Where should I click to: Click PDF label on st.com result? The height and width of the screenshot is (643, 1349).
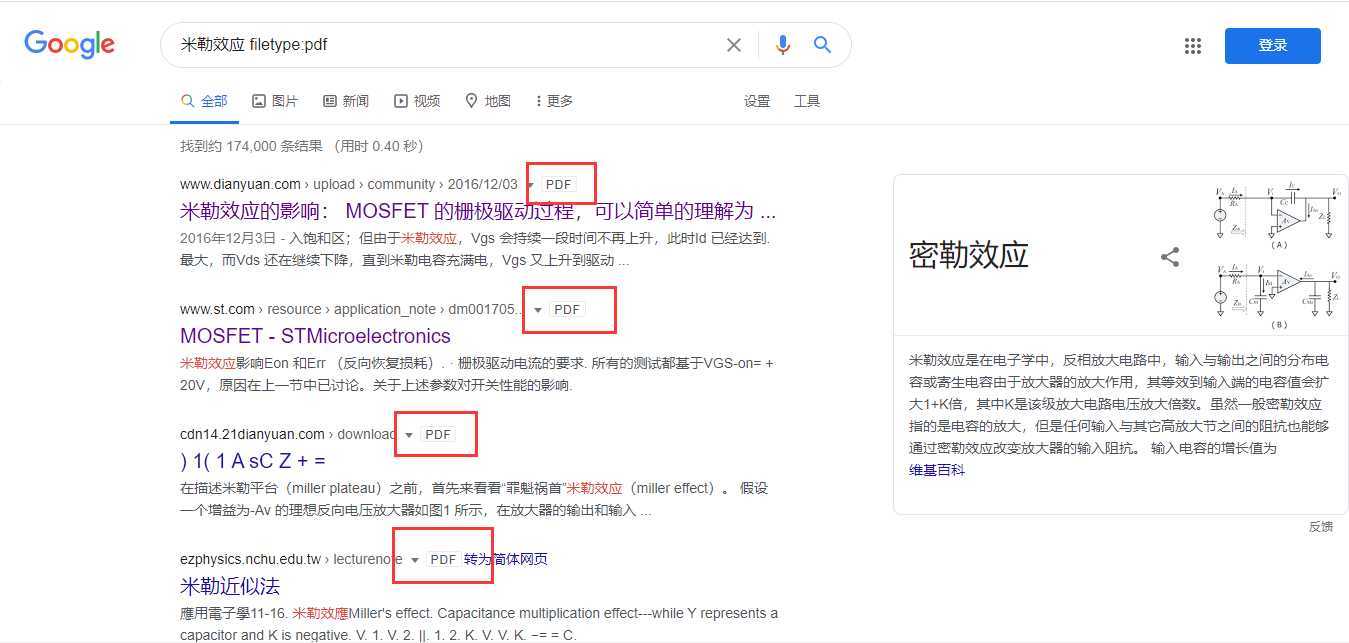567,310
